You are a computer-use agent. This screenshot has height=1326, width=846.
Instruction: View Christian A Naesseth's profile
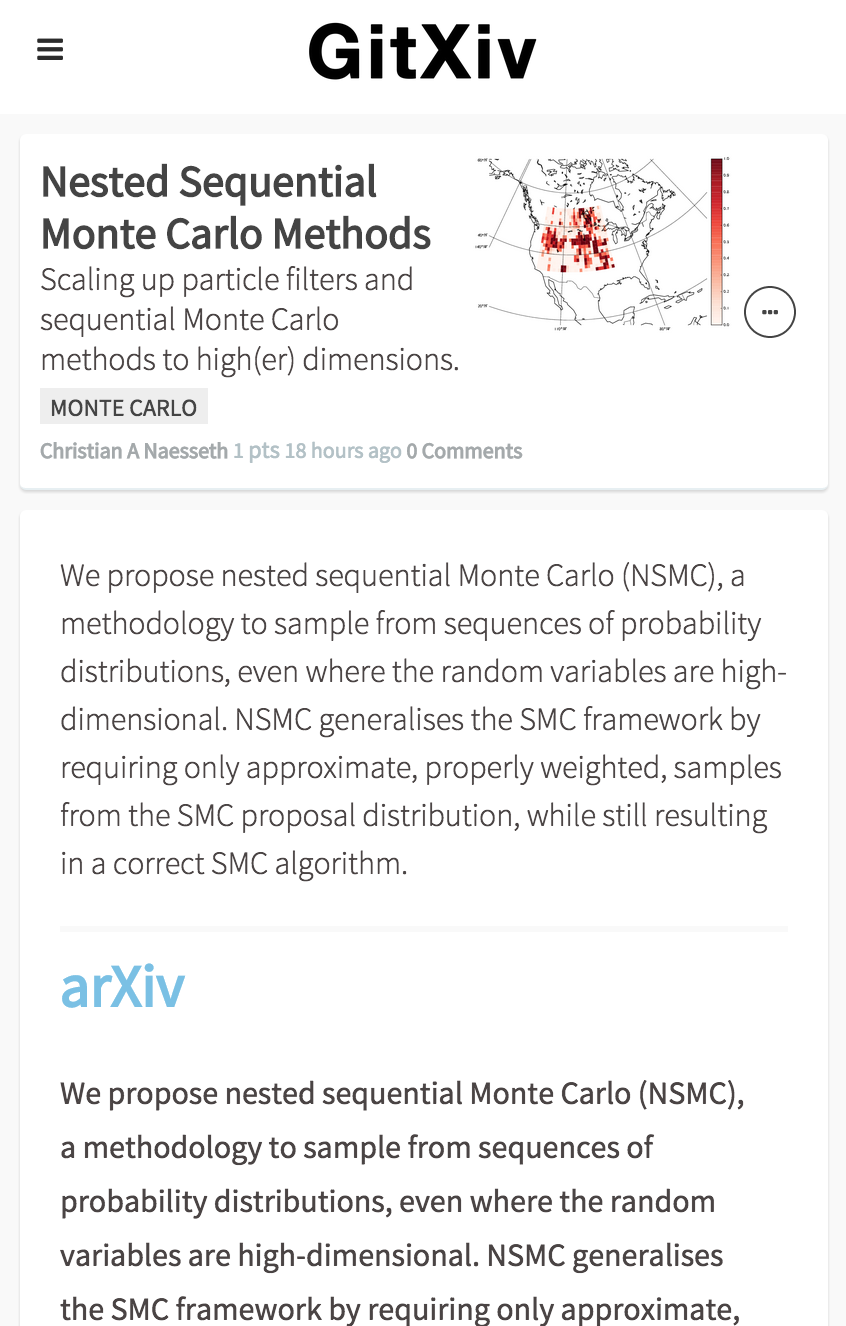pyautogui.click(x=133, y=450)
